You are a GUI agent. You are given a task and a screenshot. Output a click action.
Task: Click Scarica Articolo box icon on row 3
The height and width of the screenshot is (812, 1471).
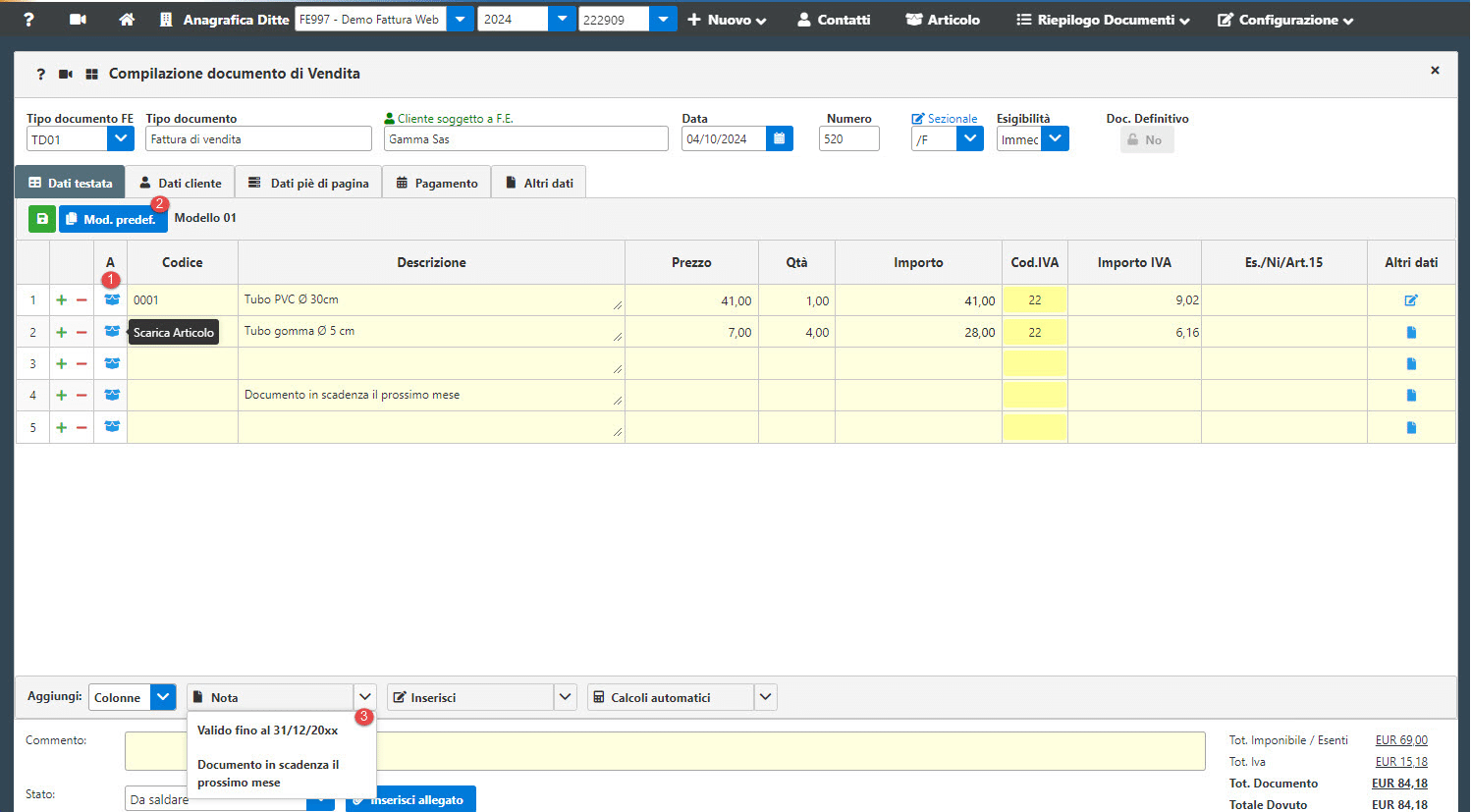[x=112, y=363]
